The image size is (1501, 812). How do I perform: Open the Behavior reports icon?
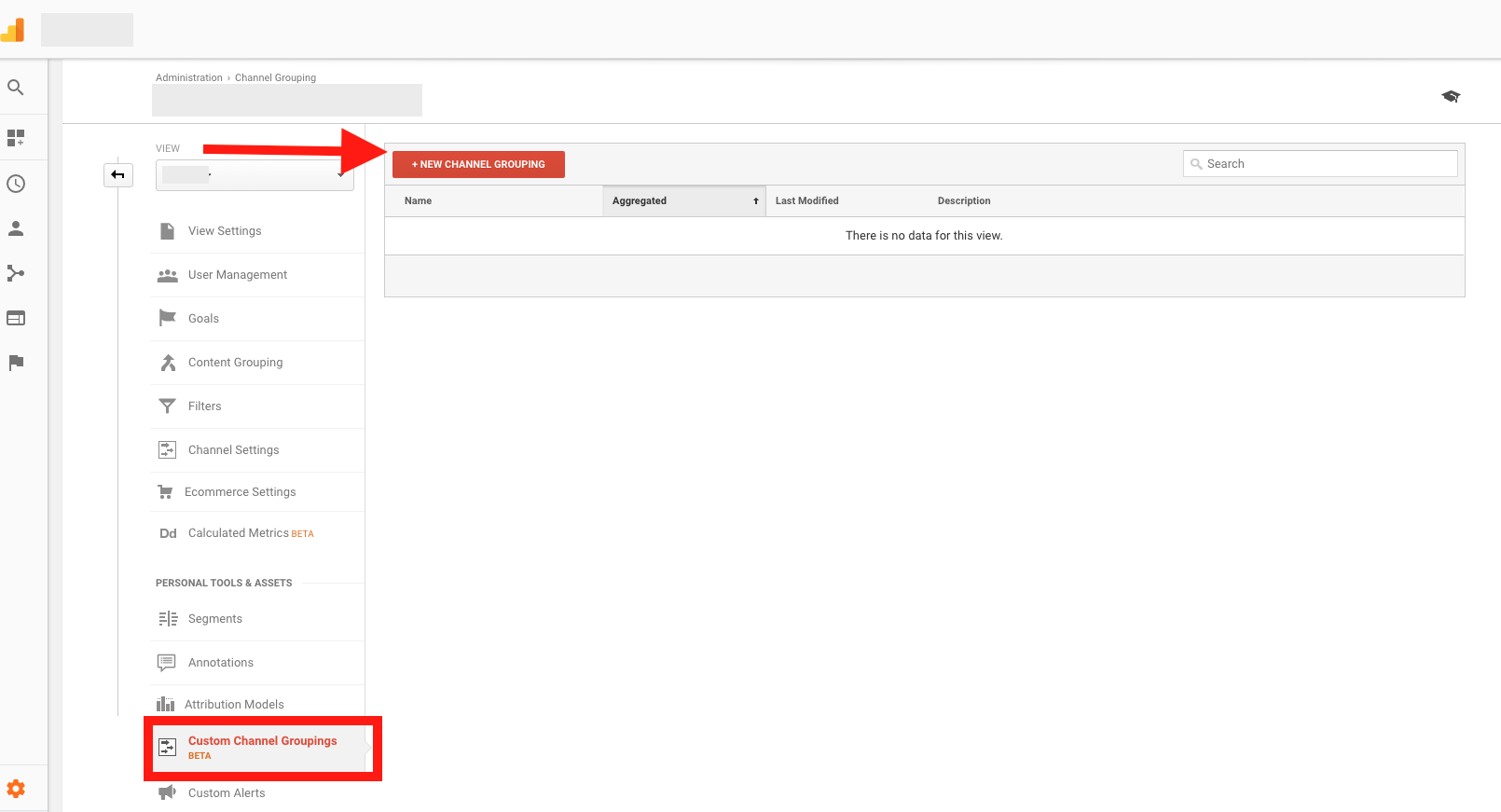16,318
